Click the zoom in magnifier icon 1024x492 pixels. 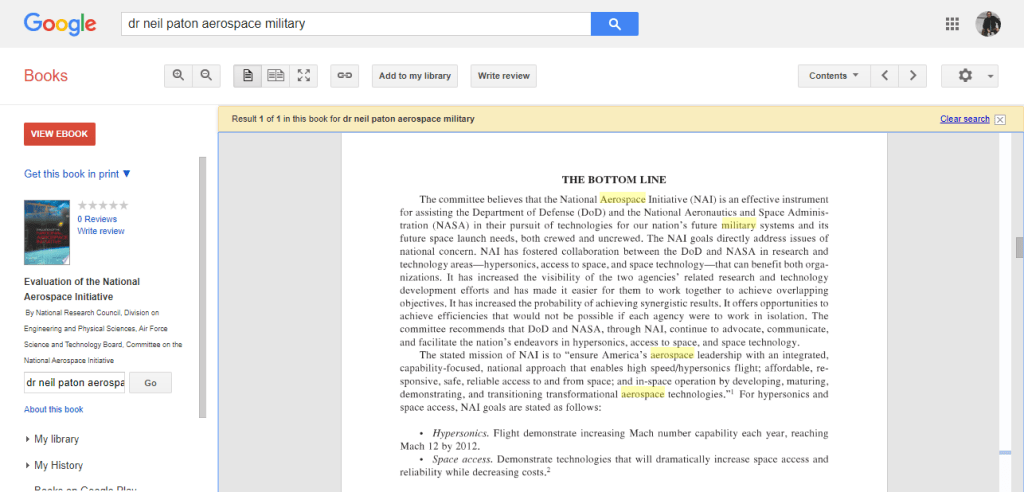pos(178,76)
